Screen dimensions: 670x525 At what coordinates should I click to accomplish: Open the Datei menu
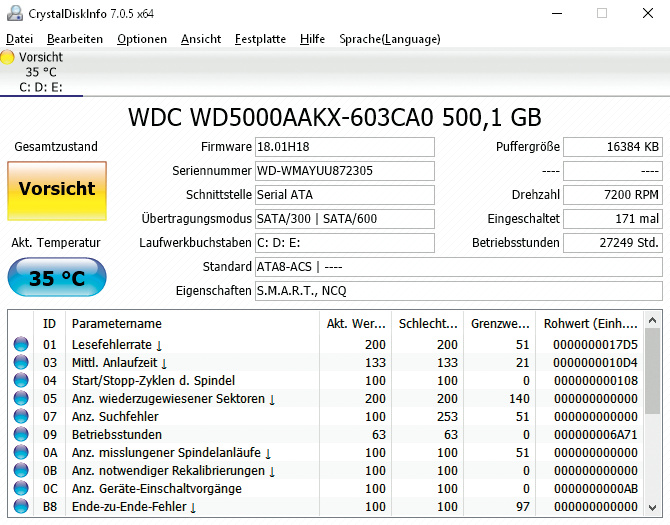[x=20, y=39]
